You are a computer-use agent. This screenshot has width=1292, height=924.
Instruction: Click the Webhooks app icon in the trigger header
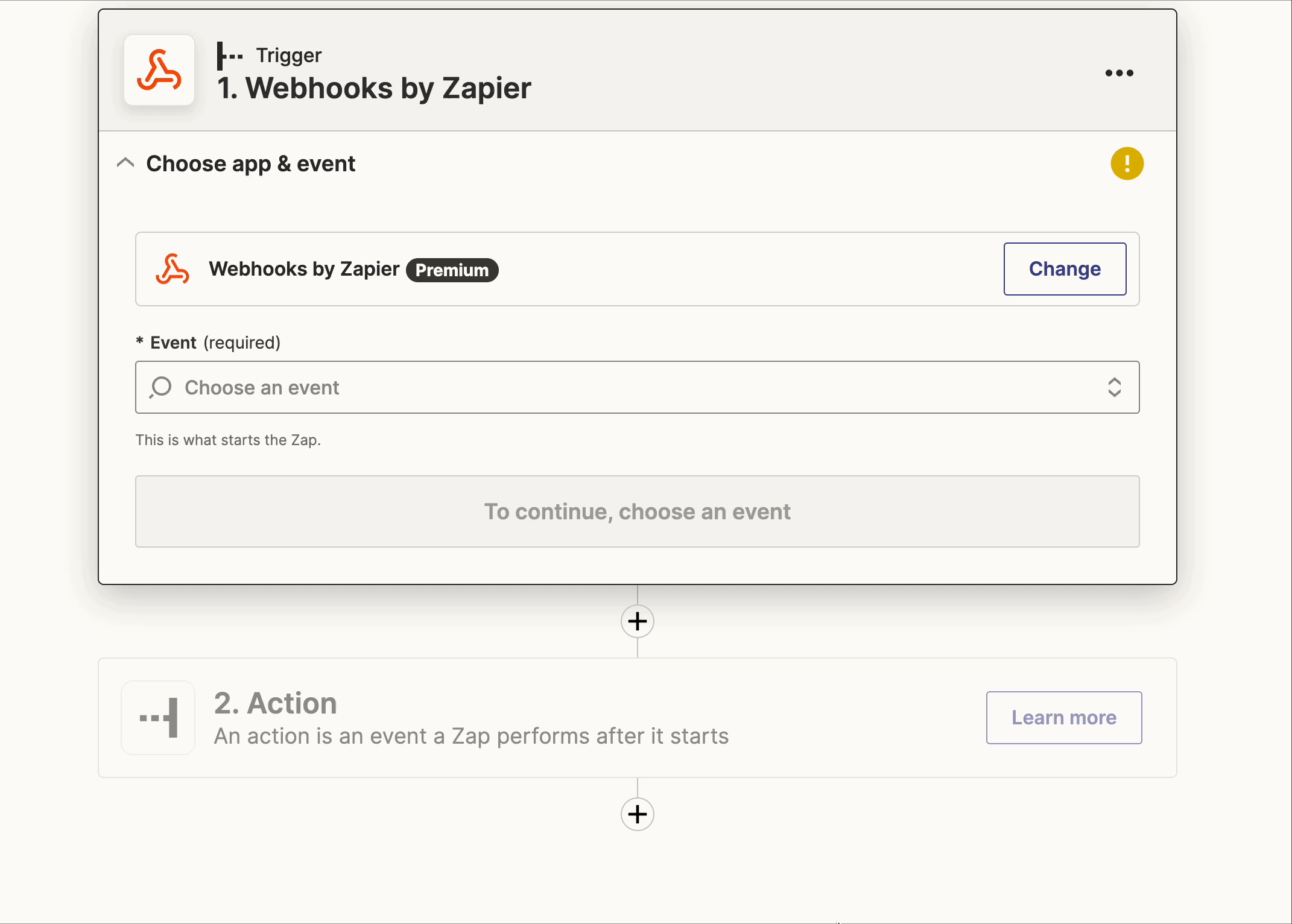pyautogui.click(x=159, y=71)
